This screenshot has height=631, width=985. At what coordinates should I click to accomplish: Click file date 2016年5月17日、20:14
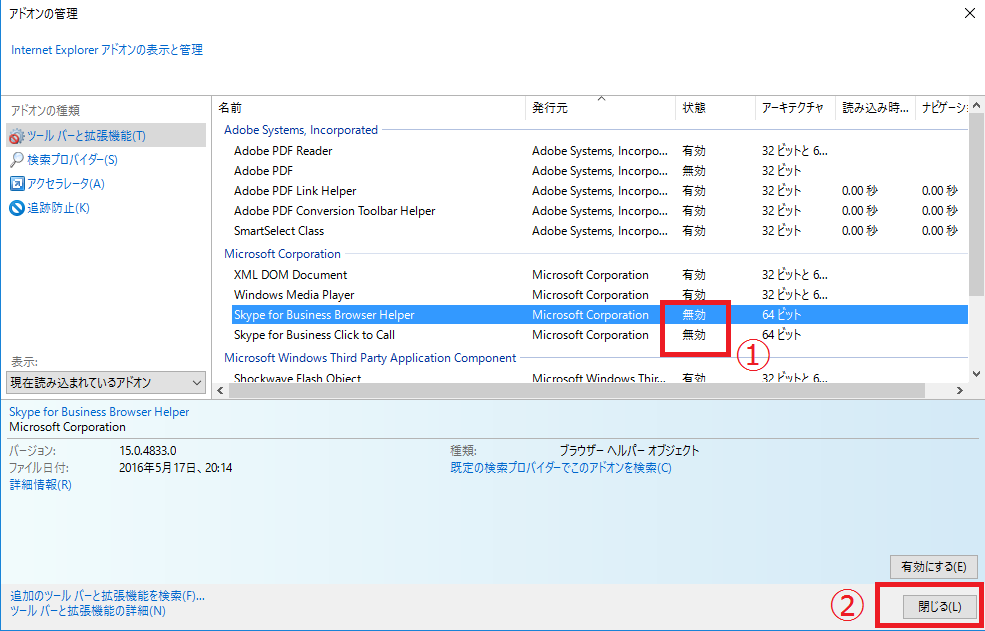[x=175, y=468]
